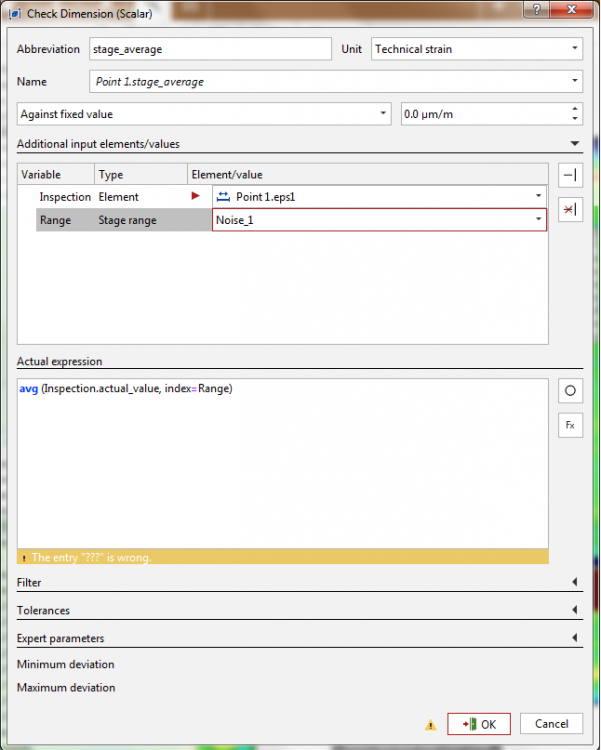Increase the 0.0 µm/m value with up arrow
This screenshot has height=750, width=601.
coord(575,109)
